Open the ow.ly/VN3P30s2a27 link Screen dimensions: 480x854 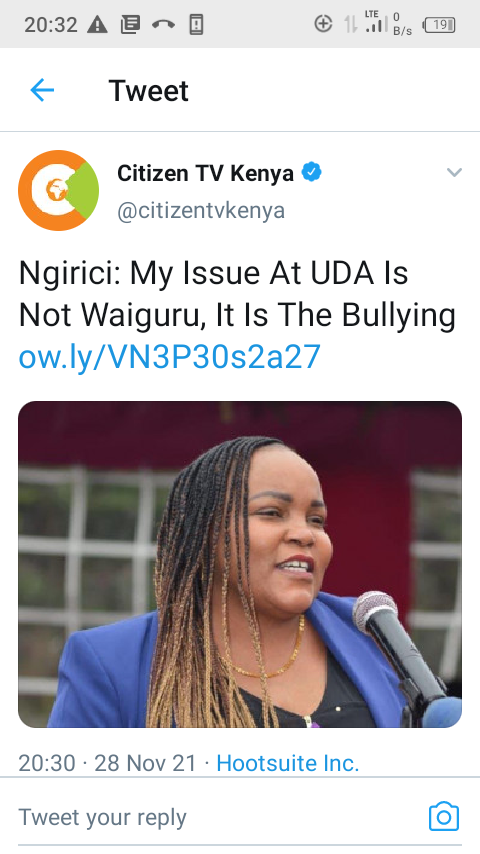169,357
